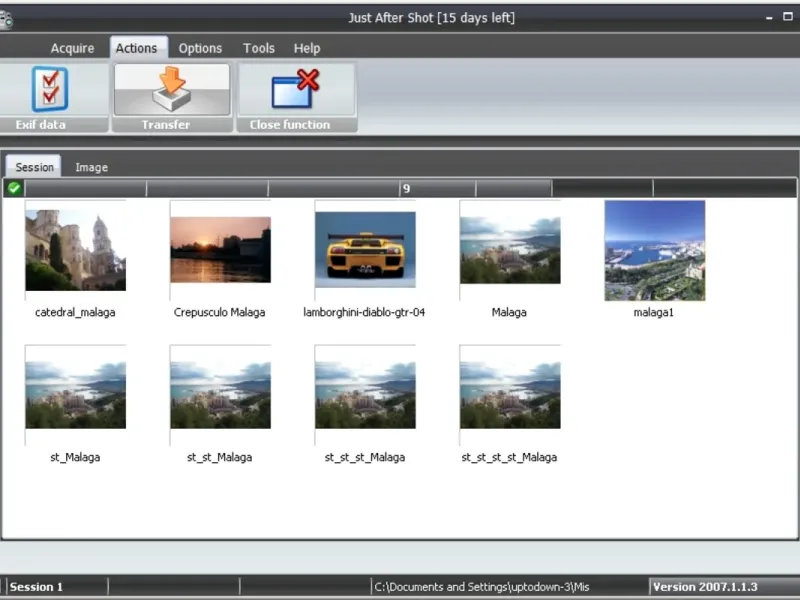The width and height of the screenshot is (800, 600).
Task: Open the Options menu
Action: (x=200, y=48)
